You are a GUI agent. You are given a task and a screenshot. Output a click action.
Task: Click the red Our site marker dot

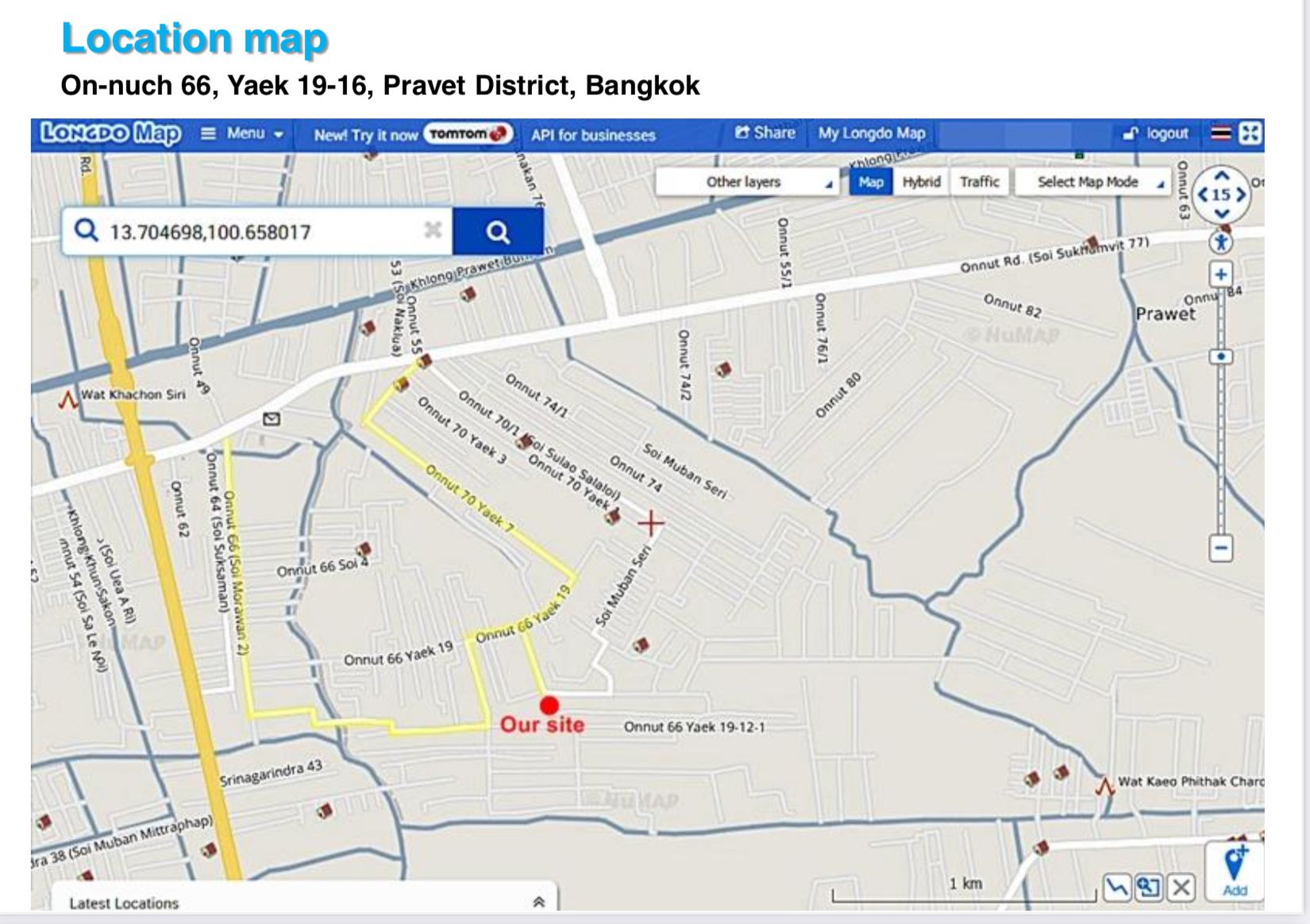pos(549,705)
